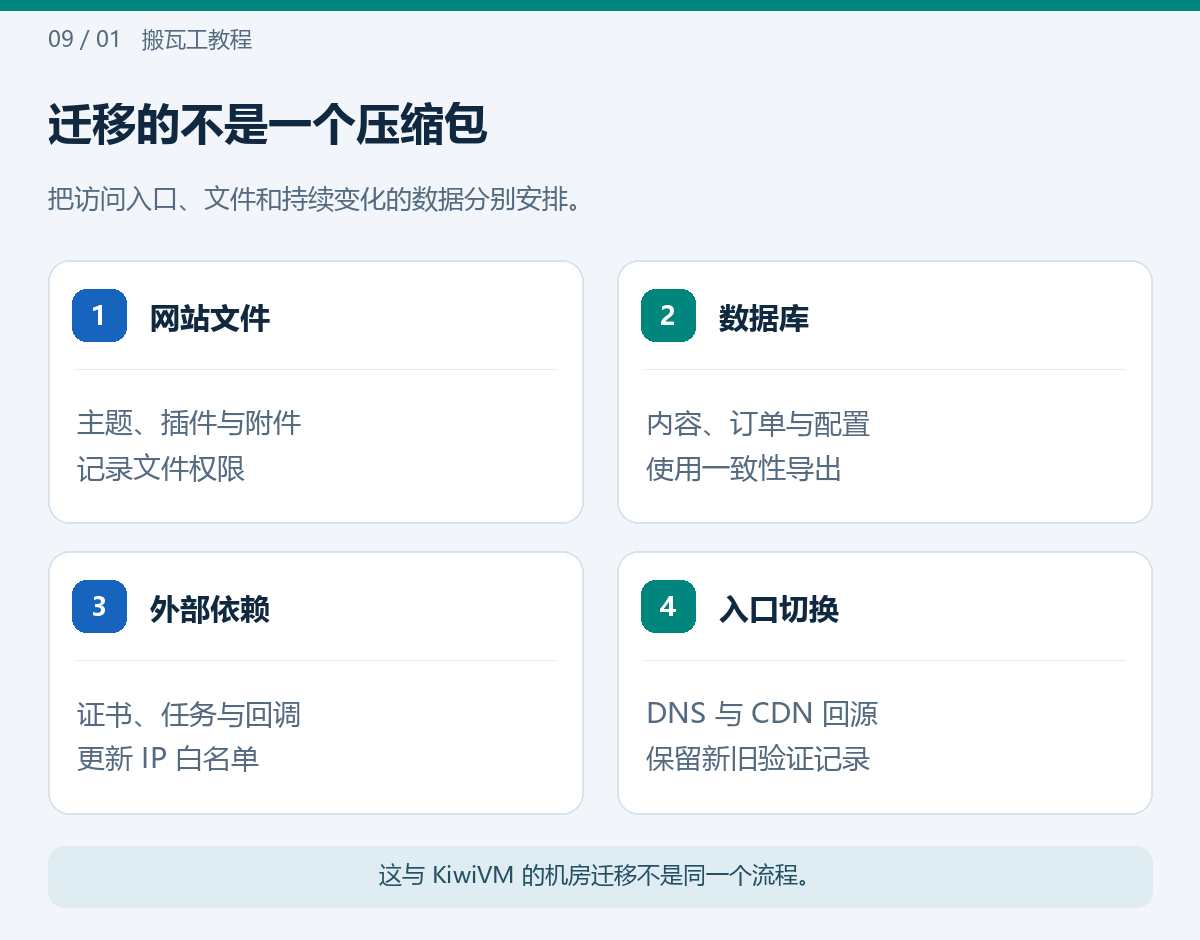
Task: Click the line 主题、插件与附件
Action: click(189, 423)
